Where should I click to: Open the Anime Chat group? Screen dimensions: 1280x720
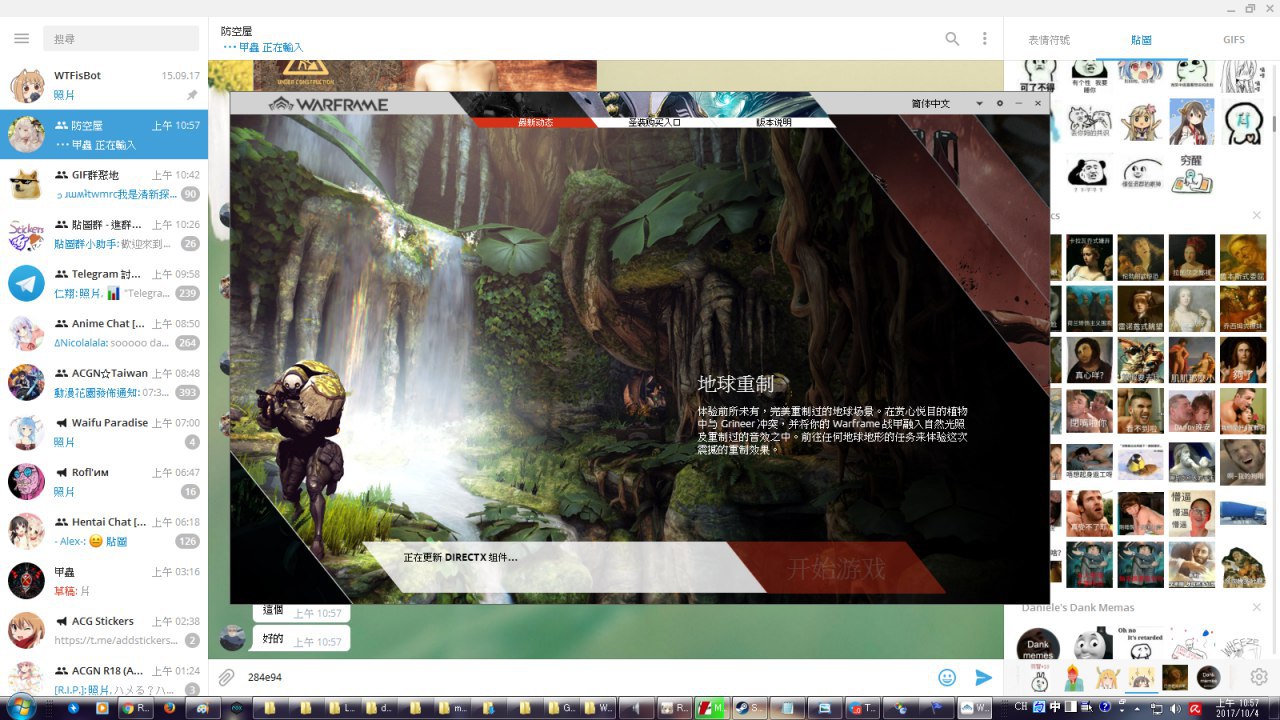click(x=104, y=333)
